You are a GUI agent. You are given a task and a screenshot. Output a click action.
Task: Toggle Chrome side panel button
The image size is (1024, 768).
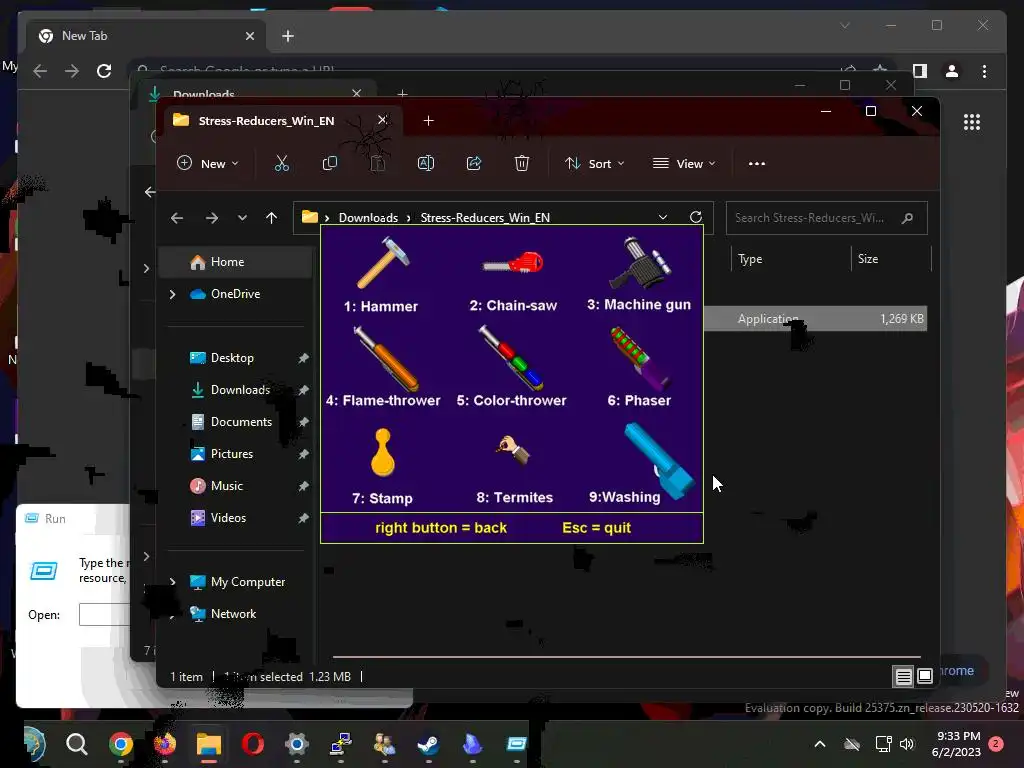[x=920, y=71]
